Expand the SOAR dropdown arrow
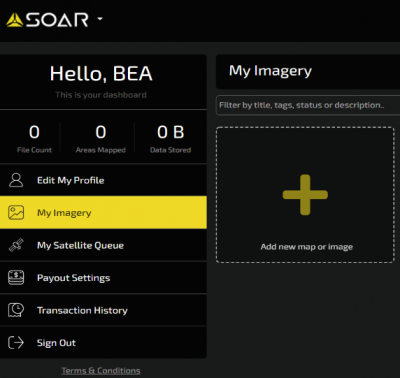400x378 pixels. (100, 19)
